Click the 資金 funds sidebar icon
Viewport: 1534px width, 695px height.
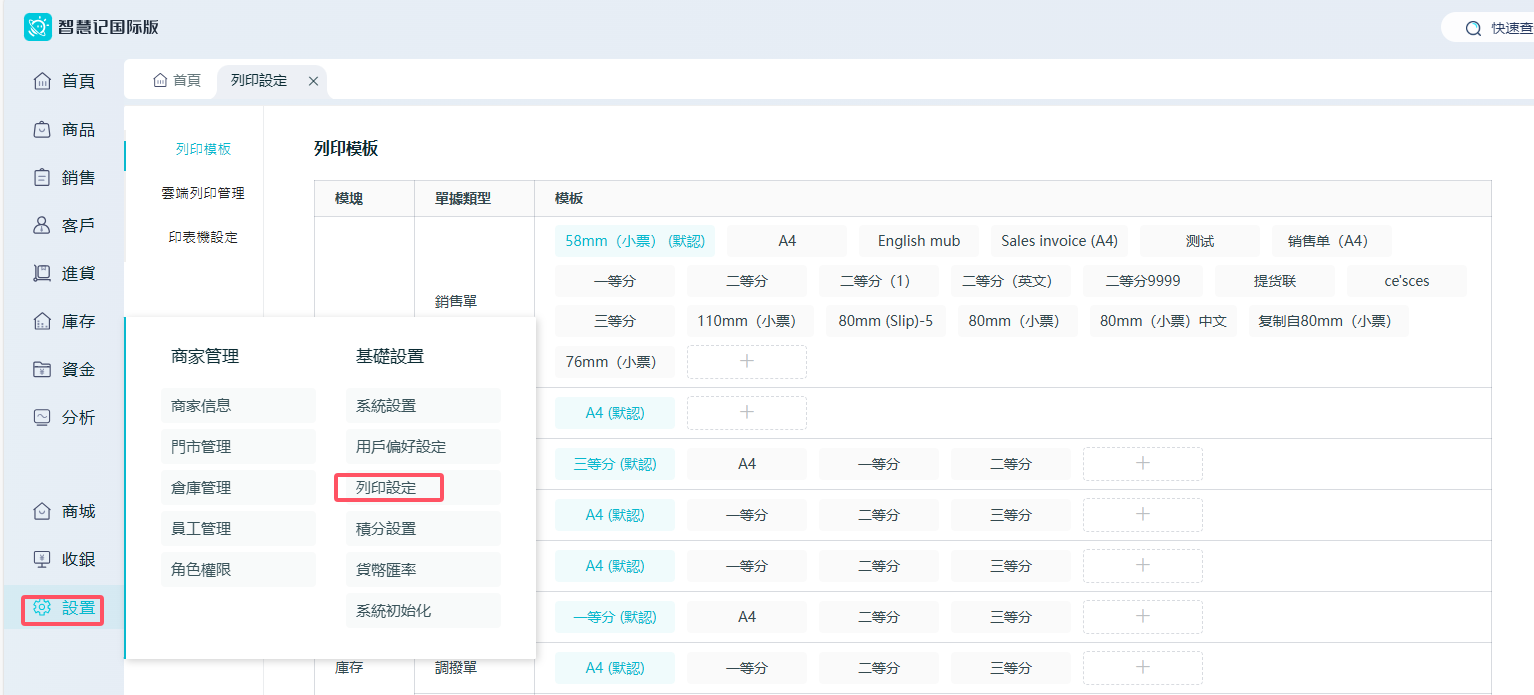click(42, 369)
